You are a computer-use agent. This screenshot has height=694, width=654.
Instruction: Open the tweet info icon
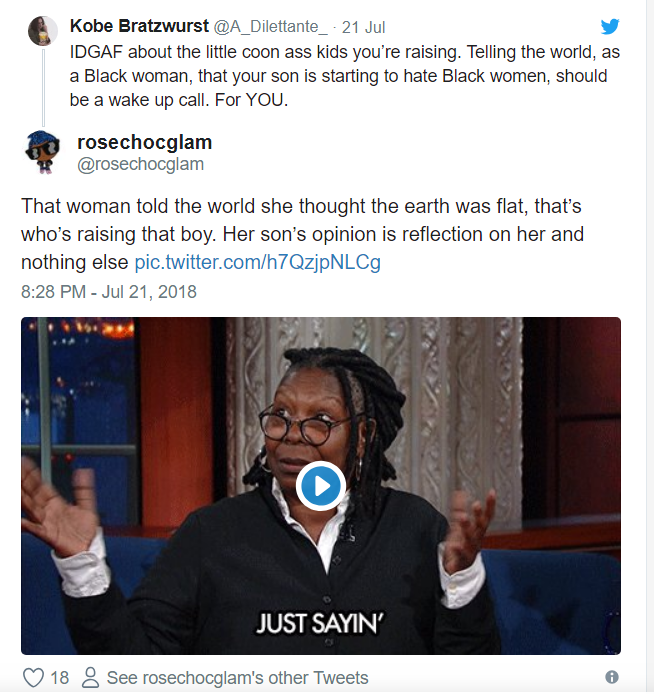pyautogui.click(x=612, y=677)
